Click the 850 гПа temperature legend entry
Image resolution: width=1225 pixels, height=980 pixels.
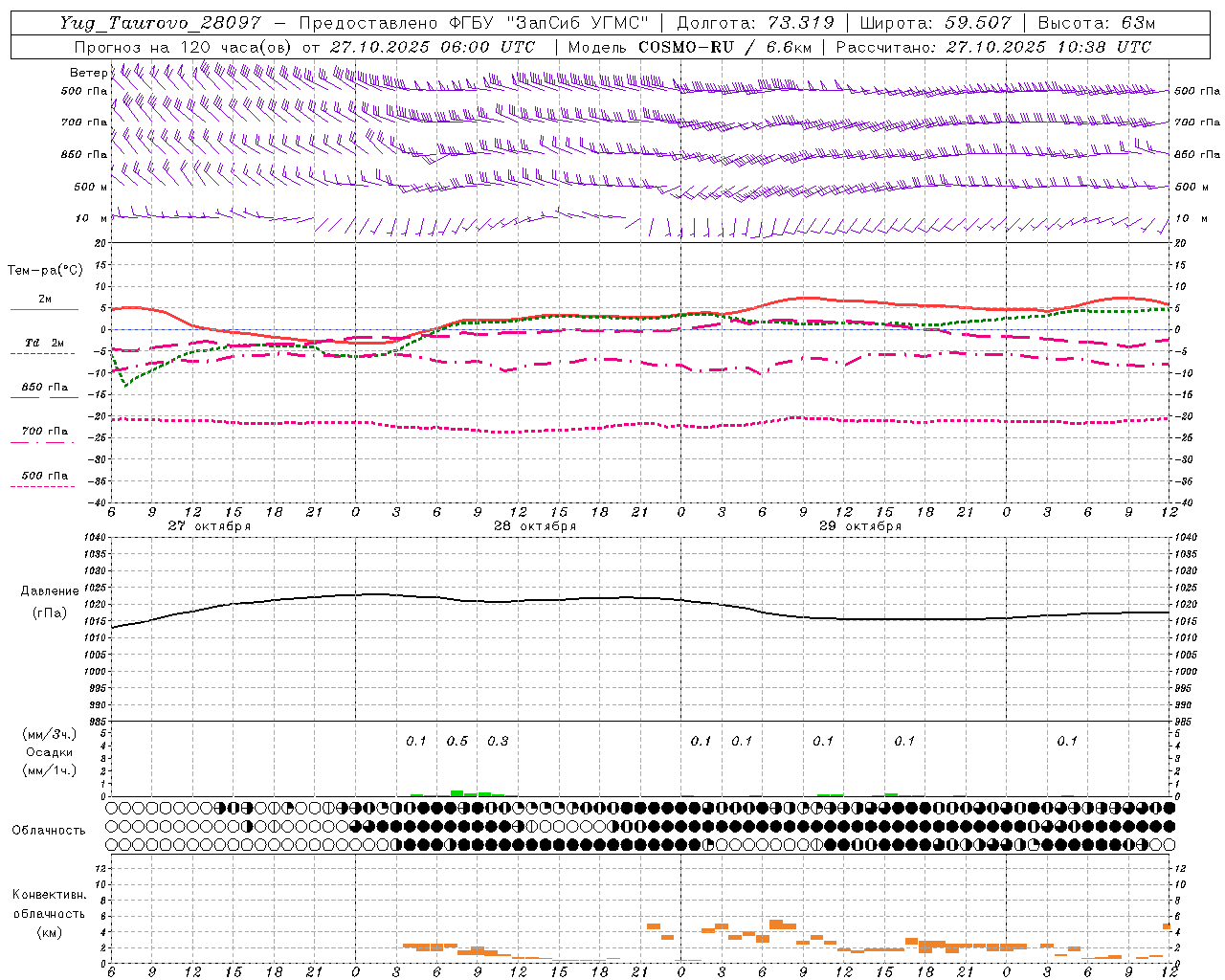click(x=45, y=388)
